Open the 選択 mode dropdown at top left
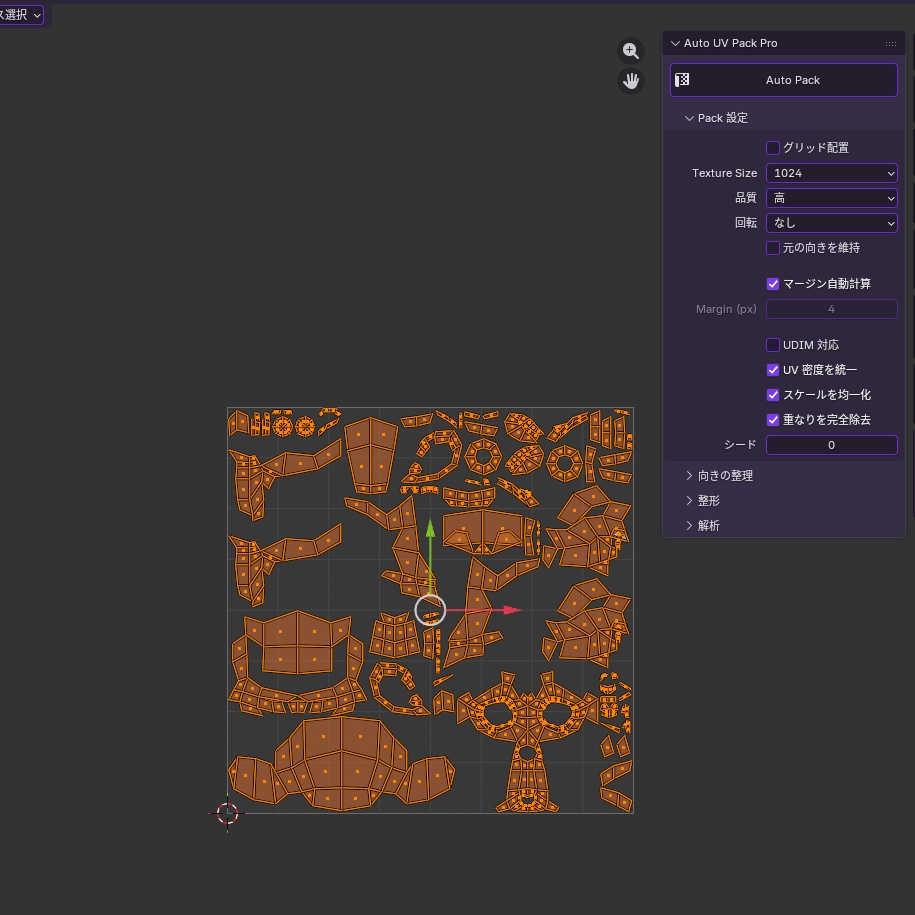Screen dimensions: 915x915 pyautogui.click(x=21, y=15)
